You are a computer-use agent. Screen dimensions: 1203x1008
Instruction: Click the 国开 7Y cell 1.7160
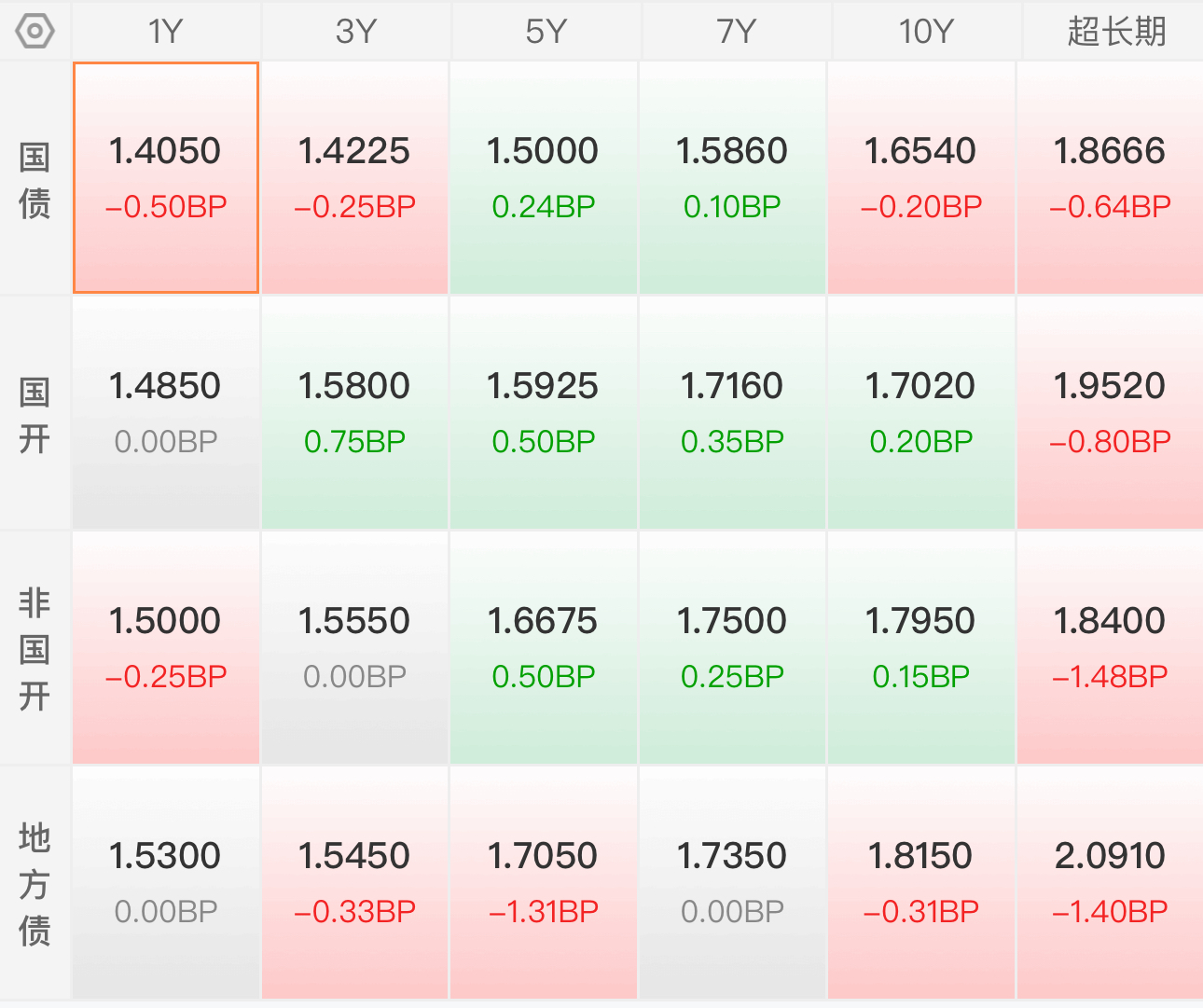(732, 412)
